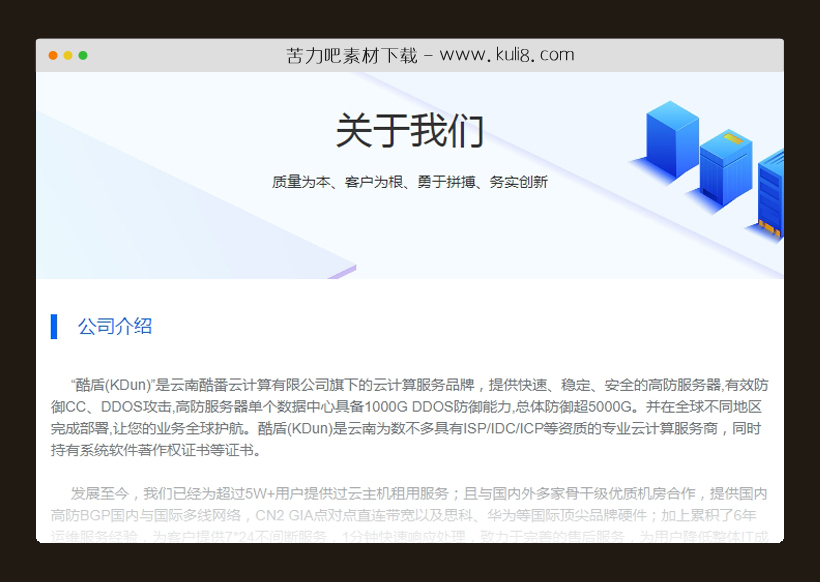Click the blue vertical bar beside 公司介绍
Screen dimensions: 820x582
click(54, 324)
